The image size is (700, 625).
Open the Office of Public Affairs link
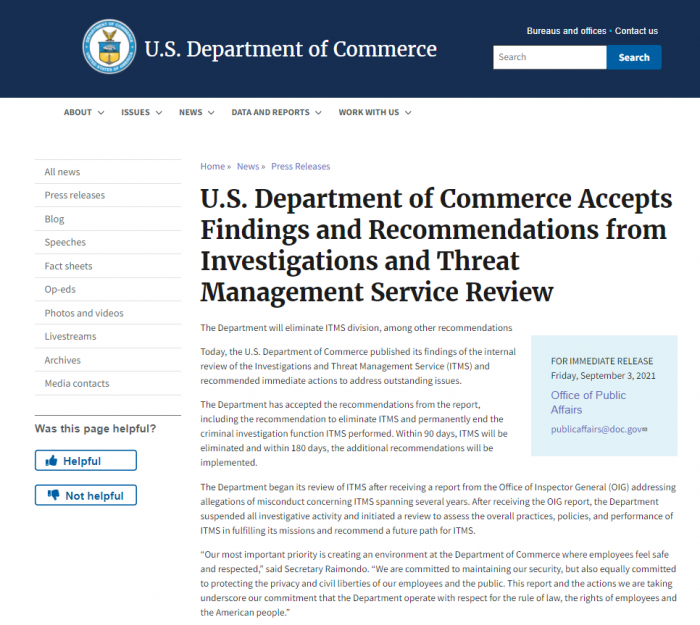(x=588, y=402)
